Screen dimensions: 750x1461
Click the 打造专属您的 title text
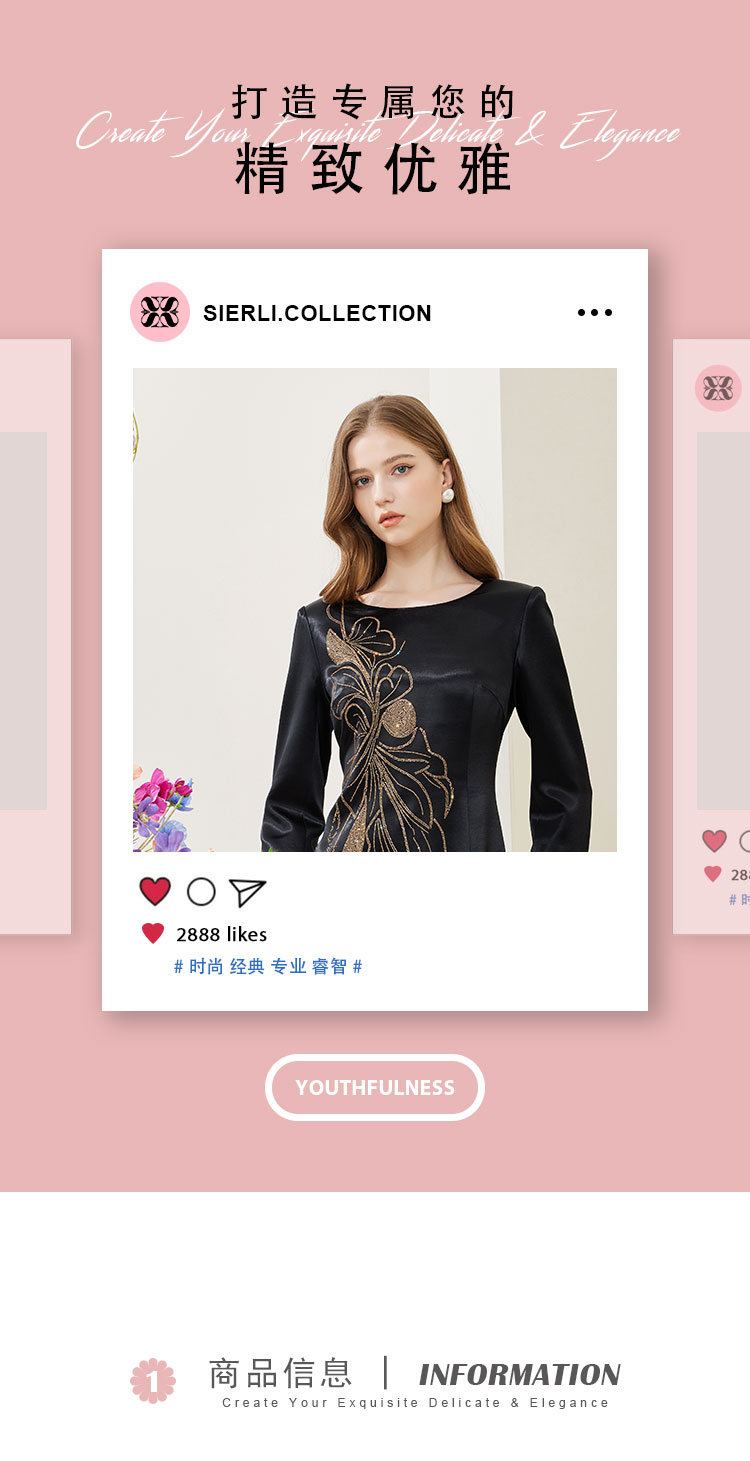374,102
